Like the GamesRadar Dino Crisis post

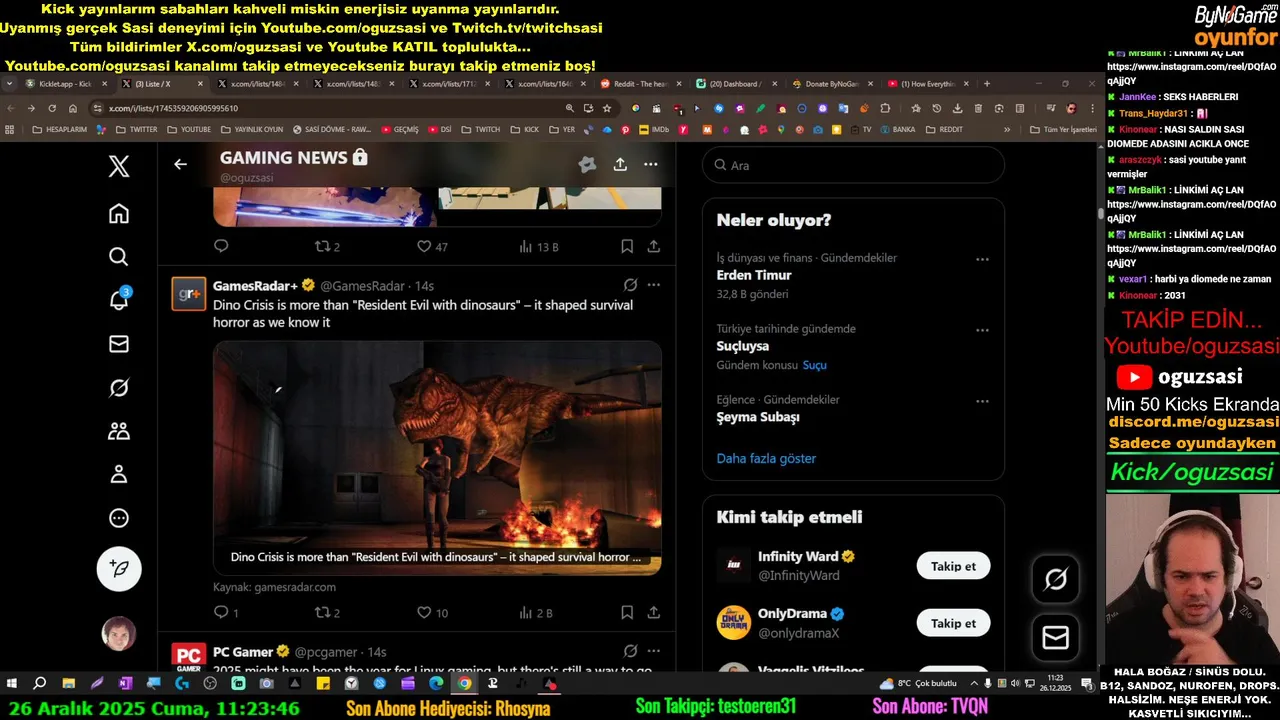432,612
